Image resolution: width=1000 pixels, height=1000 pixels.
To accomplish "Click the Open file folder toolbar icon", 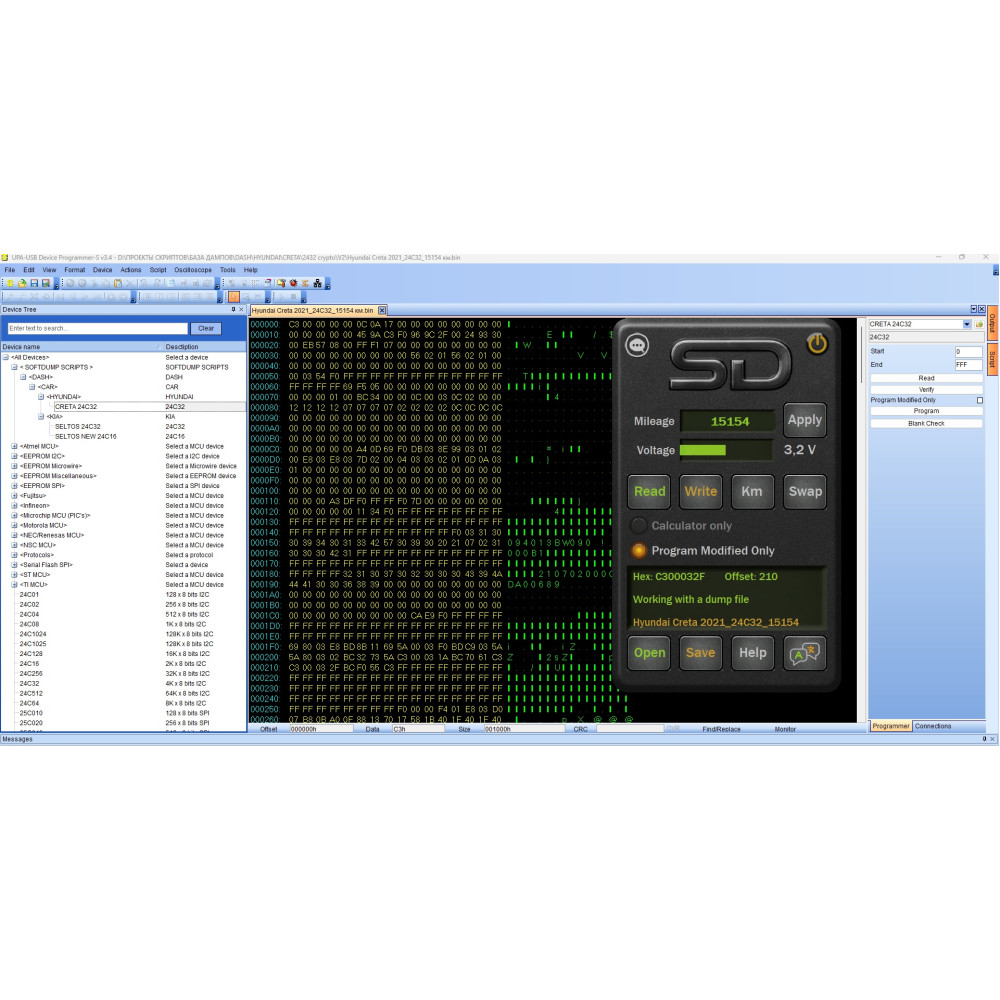I will click(x=22, y=283).
